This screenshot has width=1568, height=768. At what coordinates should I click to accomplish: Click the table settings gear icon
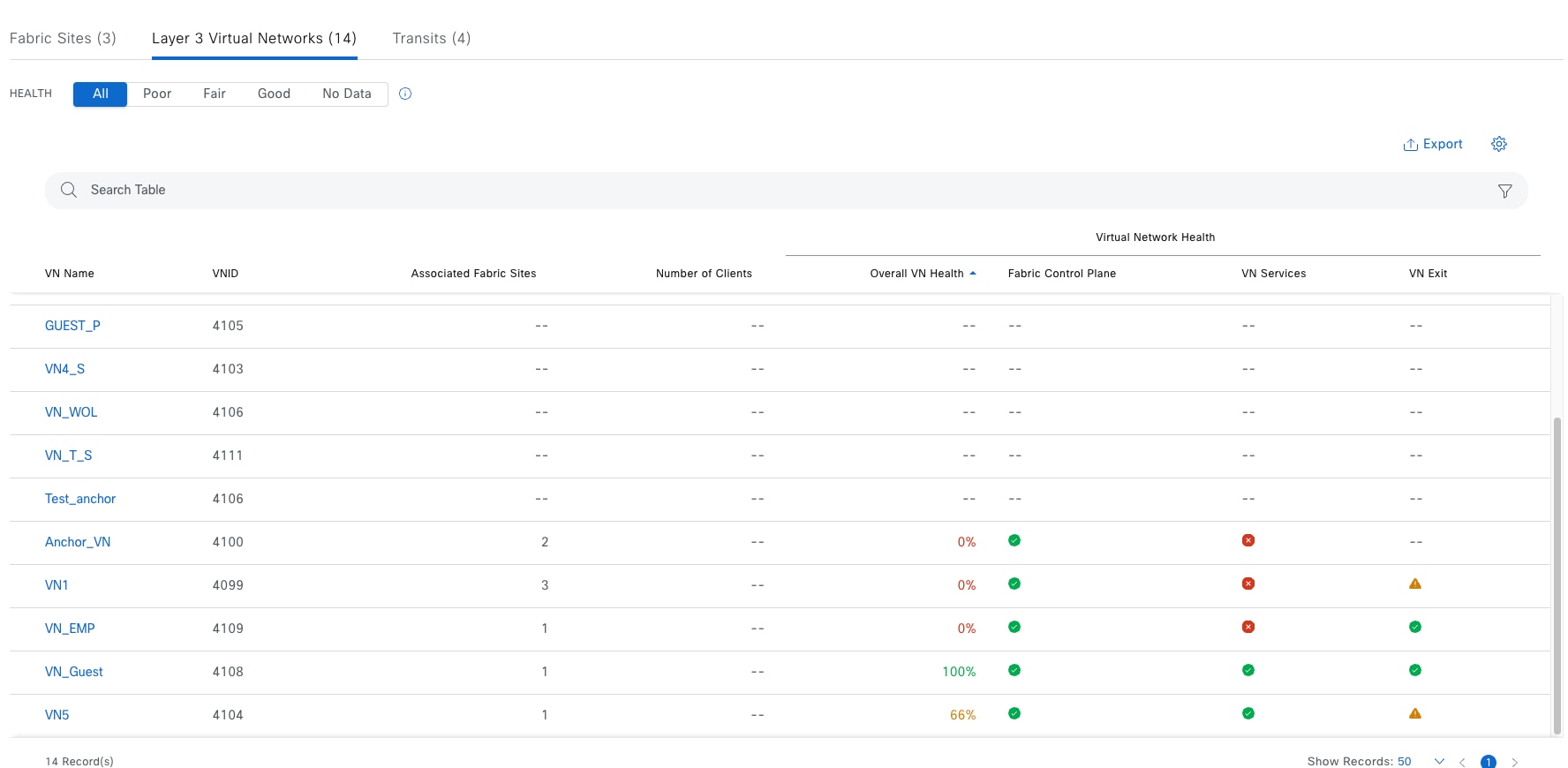(1498, 144)
